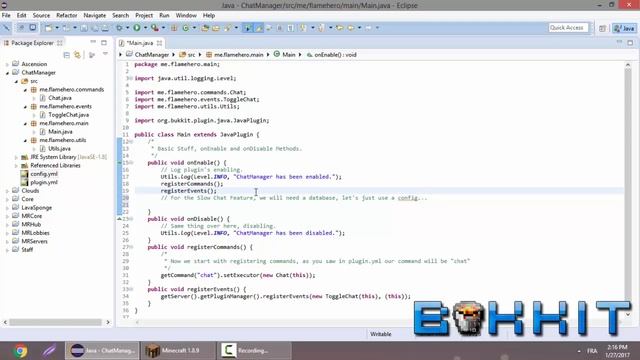Click the Save toolbar icon

(x=84, y=28)
